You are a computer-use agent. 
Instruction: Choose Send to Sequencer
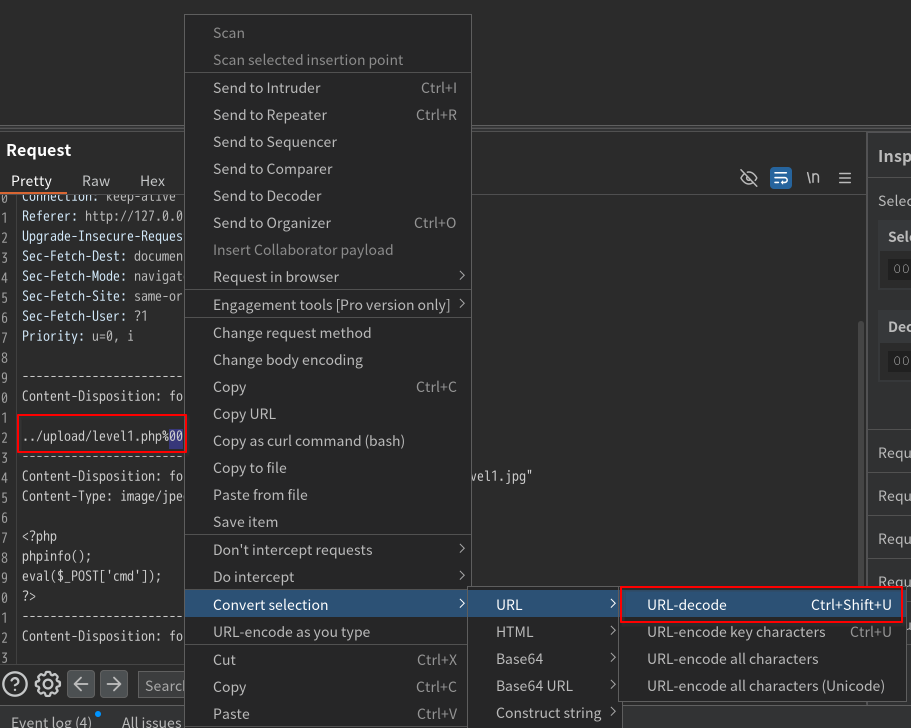pos(328,142)
